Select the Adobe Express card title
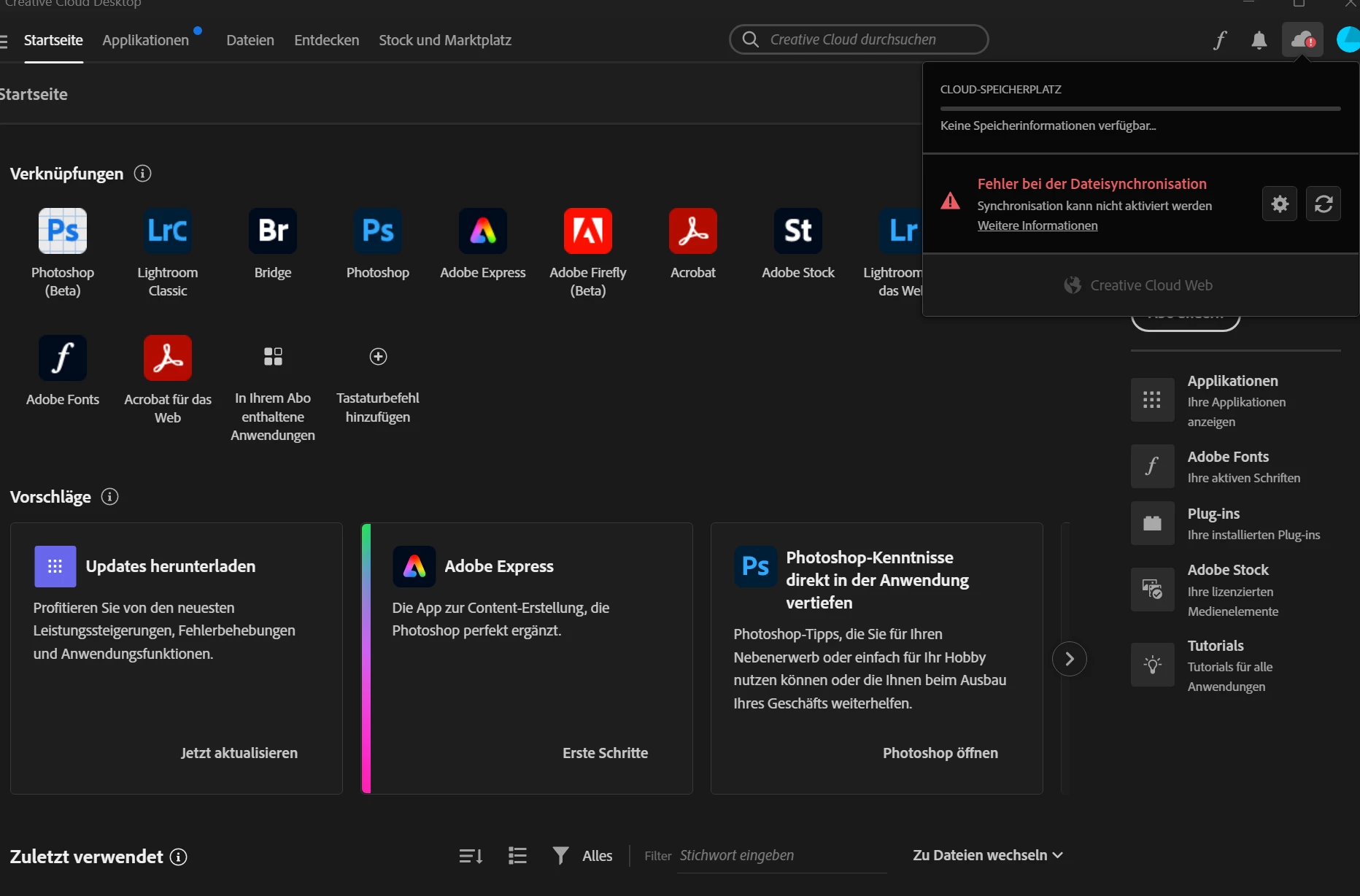Viewport: 1360px width, 896px height. [499, 566]
